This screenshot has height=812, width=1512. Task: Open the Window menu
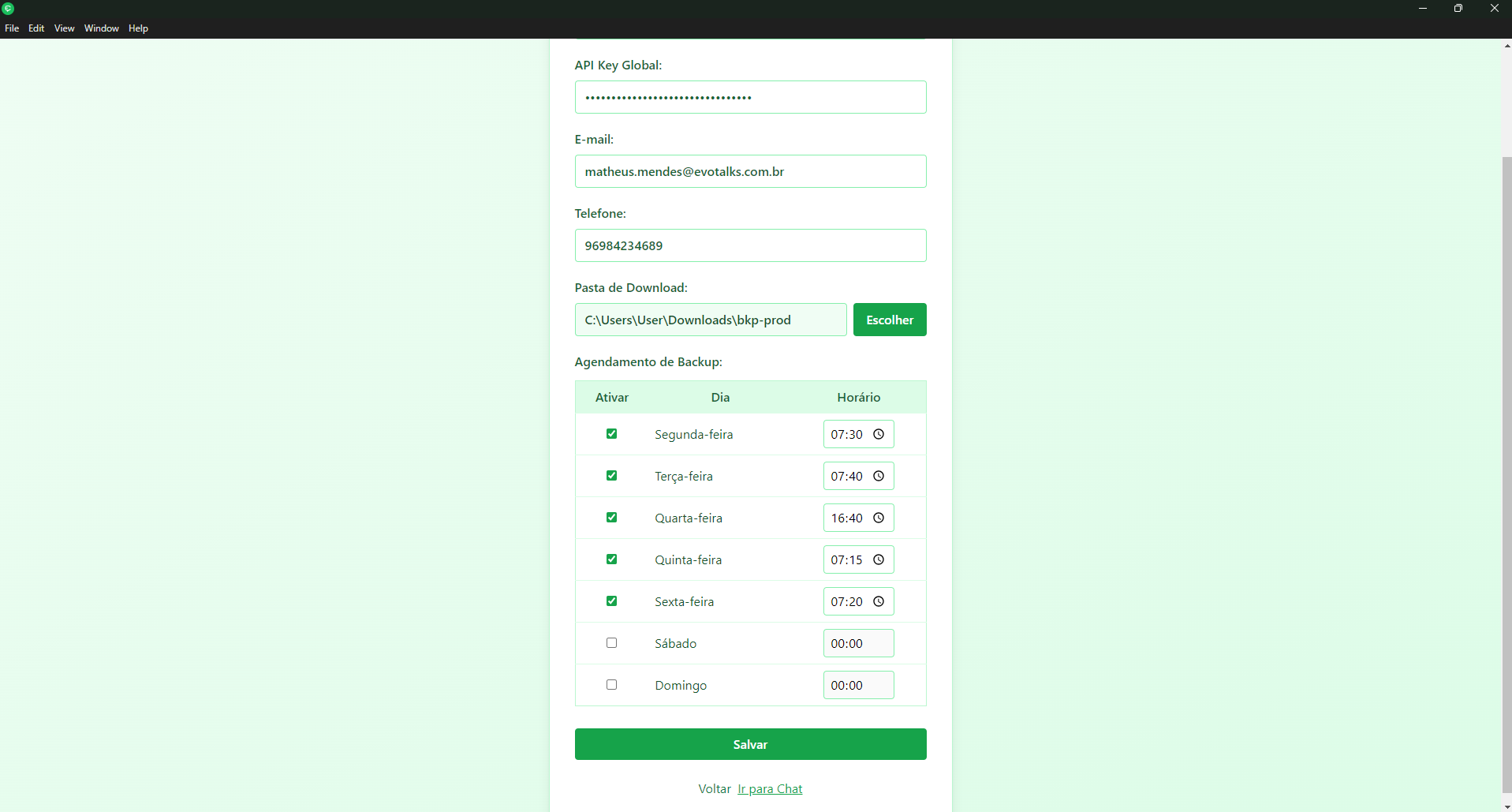click(101, 28)
